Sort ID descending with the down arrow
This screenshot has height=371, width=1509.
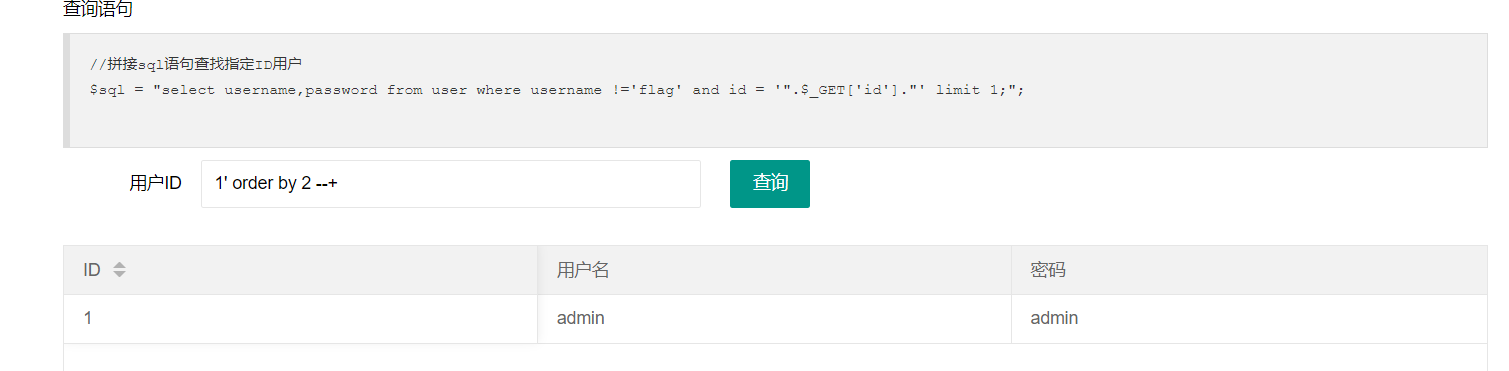pyautogui.click(x=119, y=274)
